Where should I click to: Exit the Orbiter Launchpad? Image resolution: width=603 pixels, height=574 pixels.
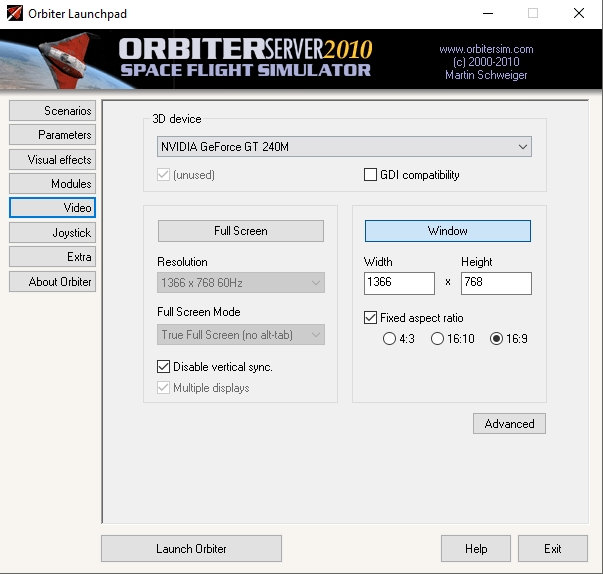[553, 549]
